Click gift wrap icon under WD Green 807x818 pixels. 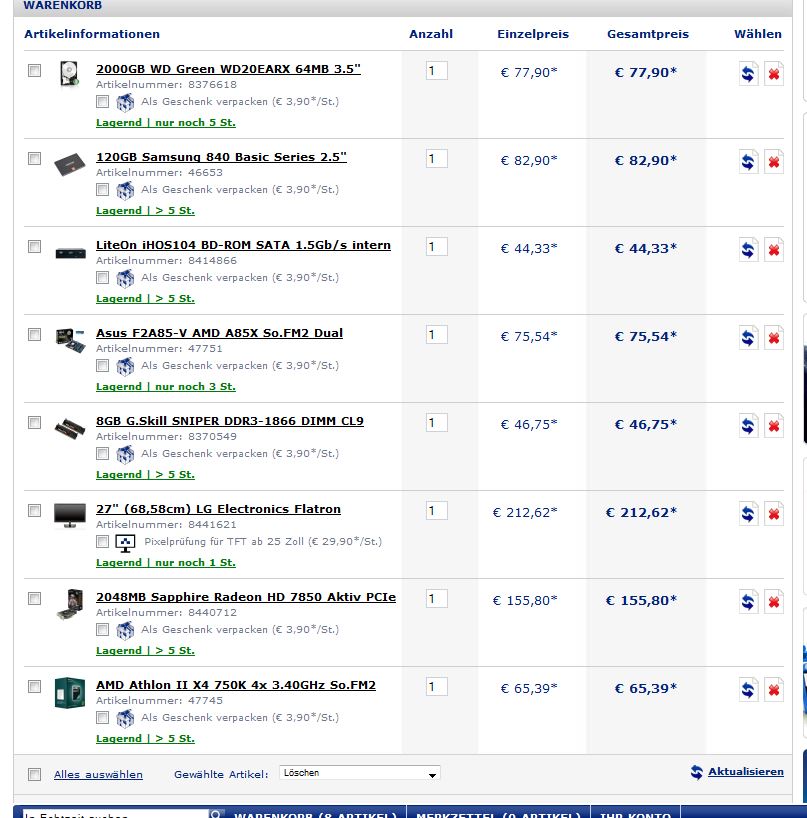[x=125, y=102]
